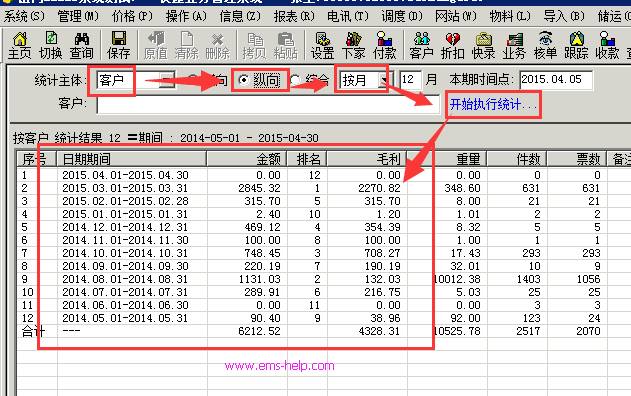Click the 保存 floppy disk icon
Image resolution: width=631 pixels, height=396 pixels.
tap(119, 45)
